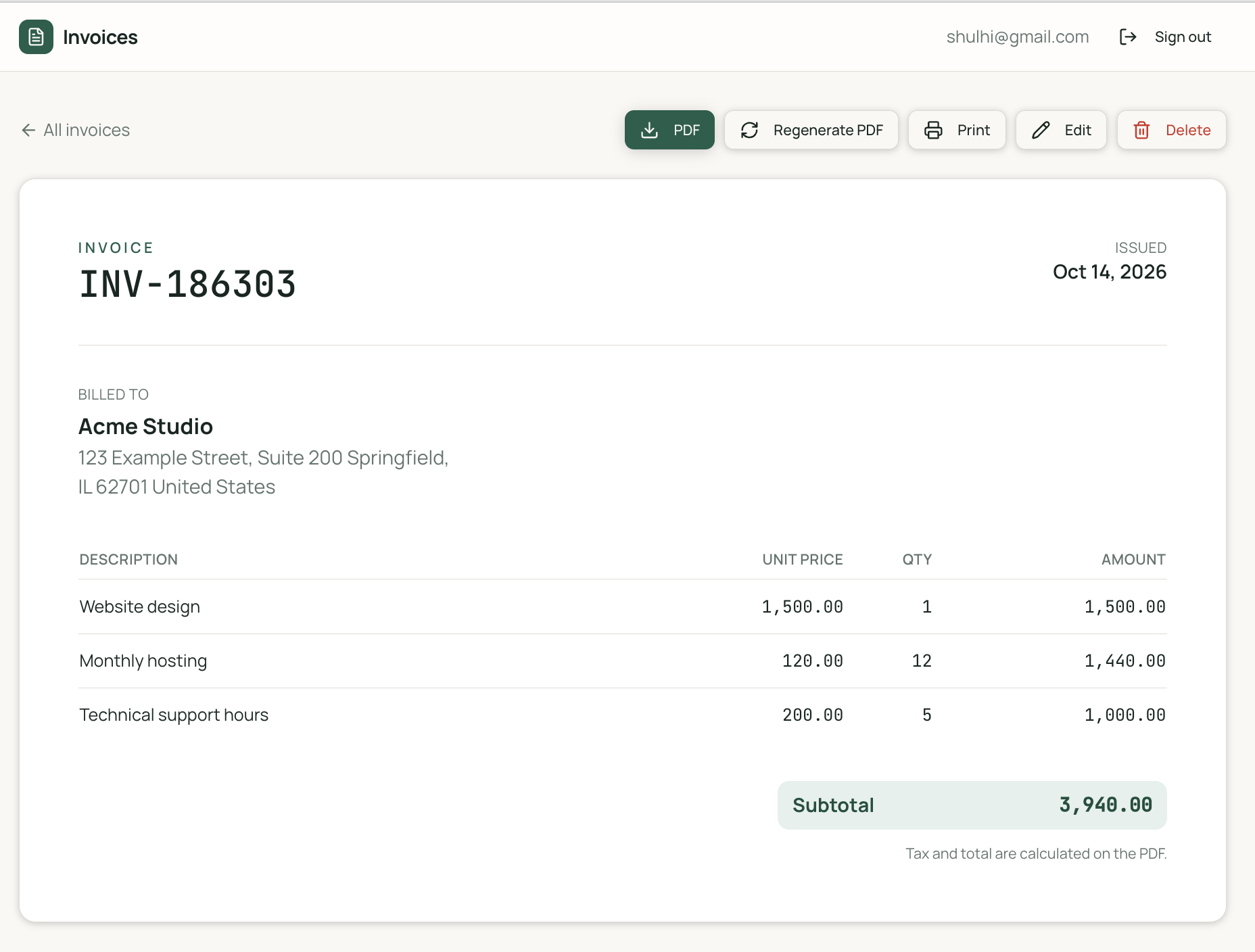Click the AMOUNT column header
Image resolution: width=1255 pixels, height=952 pixels.
[x=1133, y=559]
